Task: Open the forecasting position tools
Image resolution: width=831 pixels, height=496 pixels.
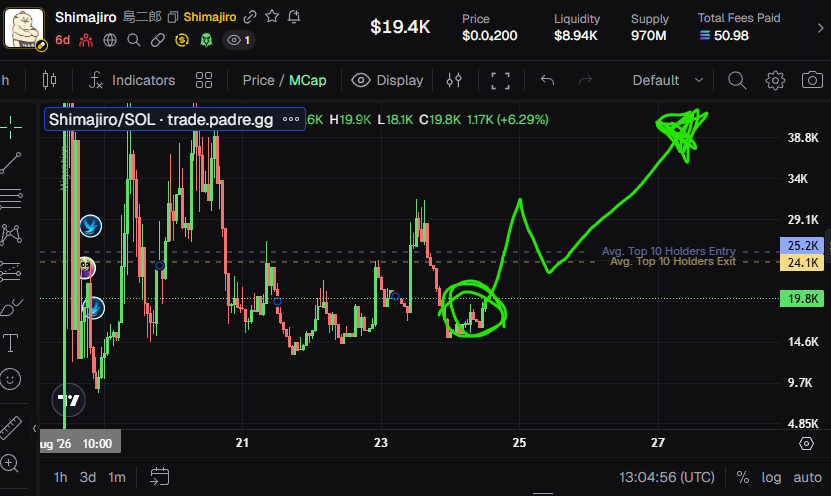Action: click(11, 271)
